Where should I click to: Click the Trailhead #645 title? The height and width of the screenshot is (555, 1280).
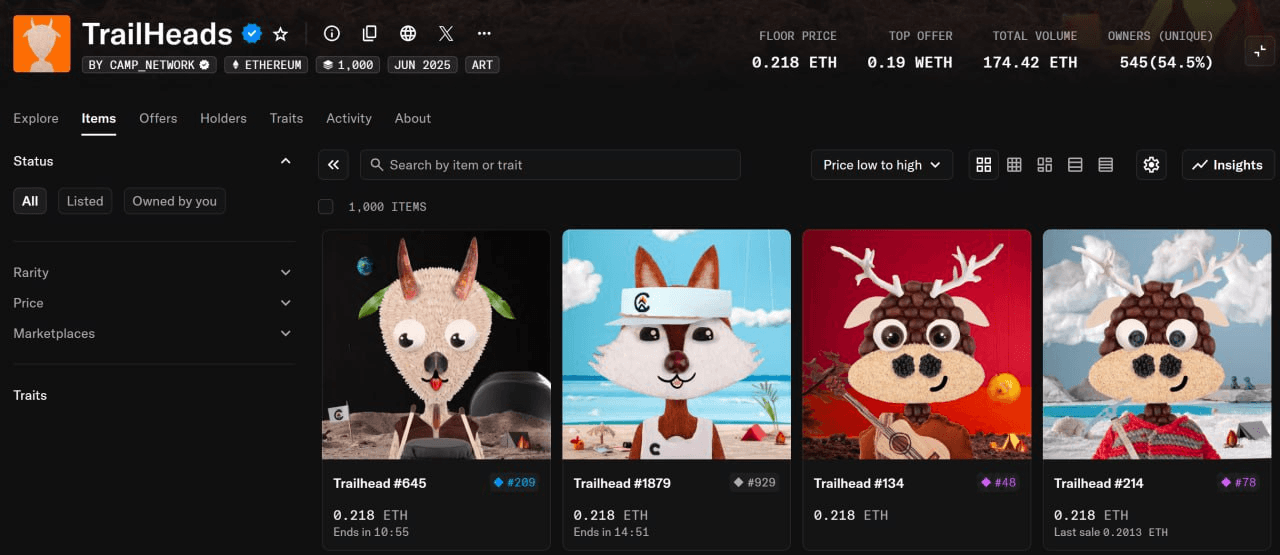tap(380, 483)
